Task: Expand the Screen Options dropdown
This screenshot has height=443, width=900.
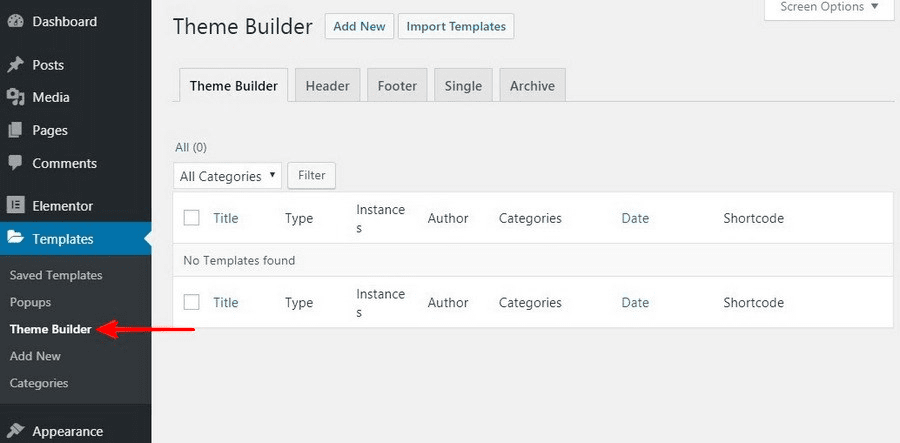Action: click(x=829, y=8)
